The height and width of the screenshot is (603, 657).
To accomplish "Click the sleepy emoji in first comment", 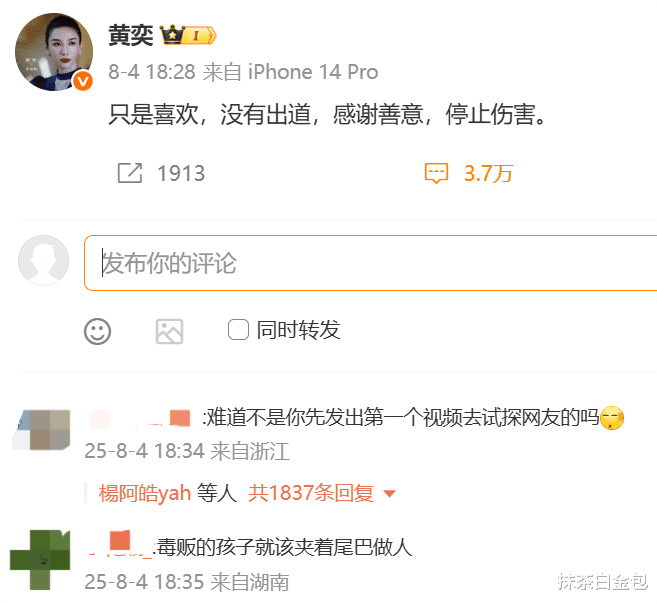I will click(x=612, y=418).
